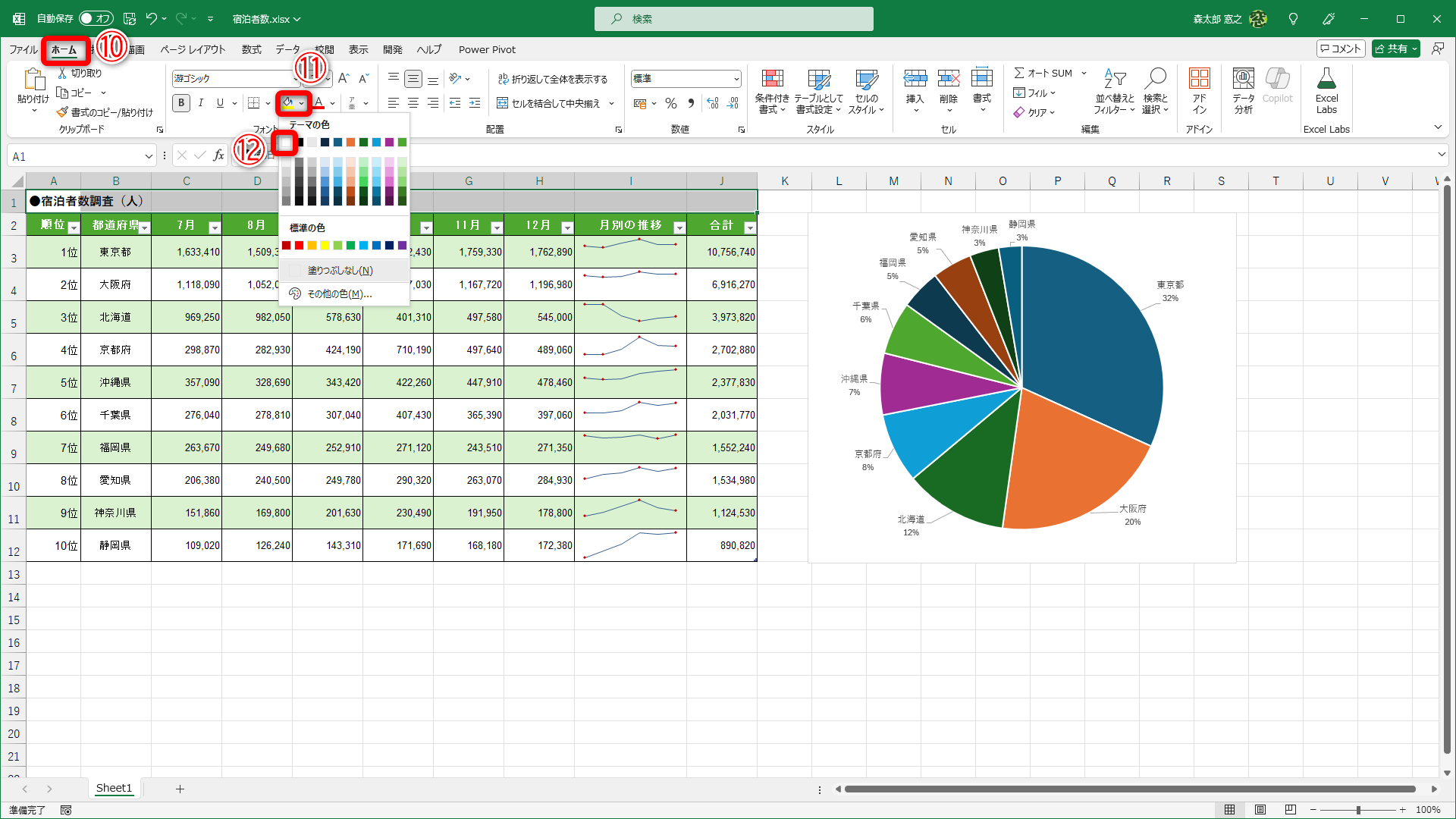Viewport: 1456px width, 819px height.
Task: Click the Bold formatting button
Action: 181,103
